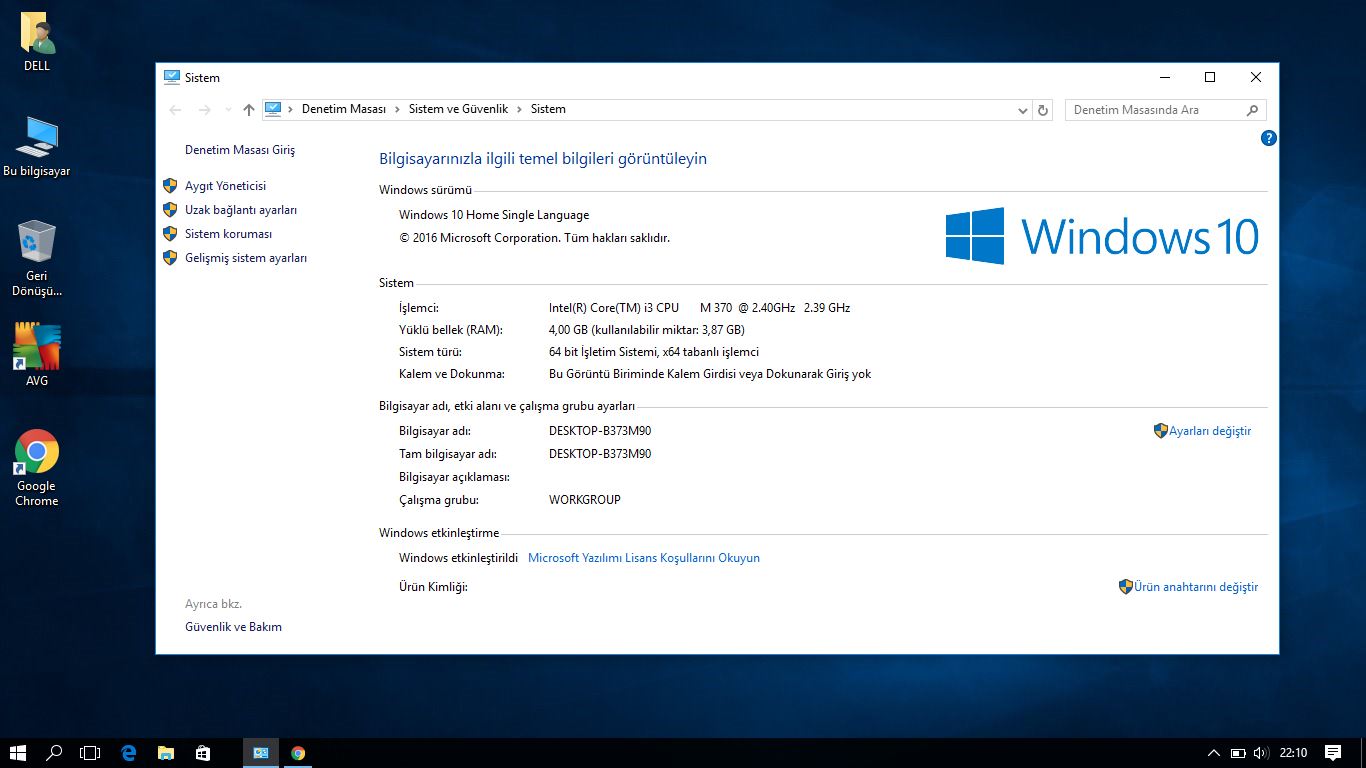The image size is (1366, 768).
Task: Open Güvenlik ve Bakım link
Action: coord(233,627)
